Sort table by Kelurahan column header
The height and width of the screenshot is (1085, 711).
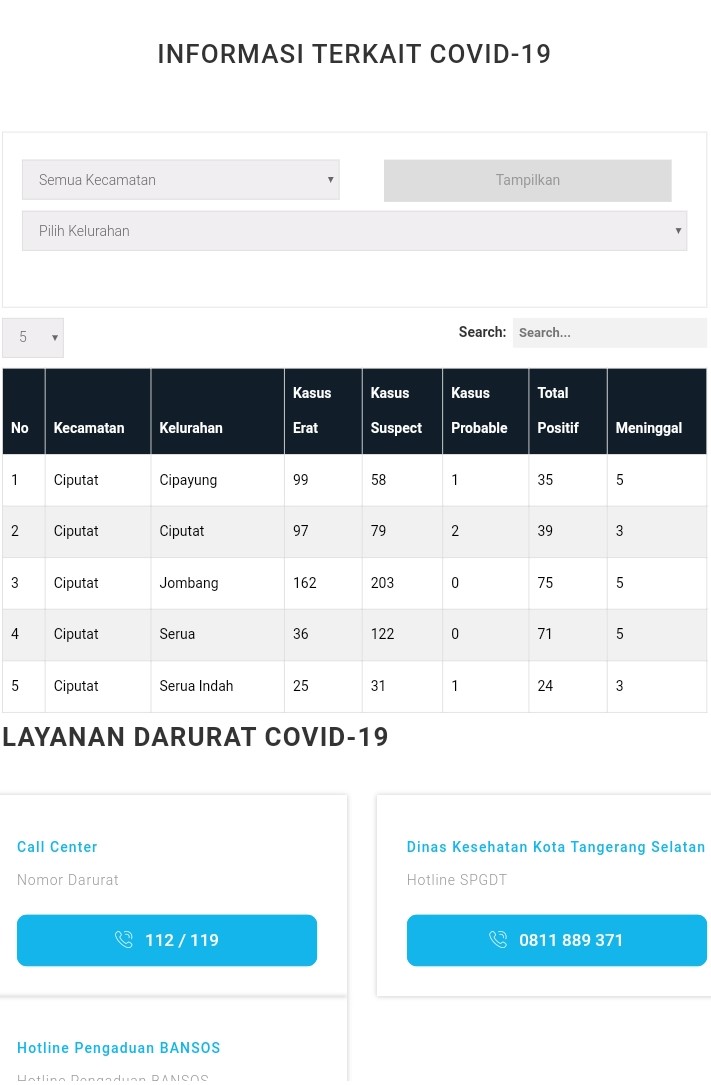pyautogui.click(x=191, y=428)
